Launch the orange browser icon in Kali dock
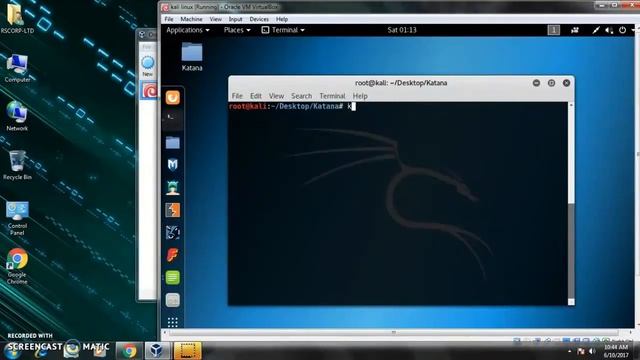The height and width of the screenshot is (360, 640). click(x=173, y=98)
